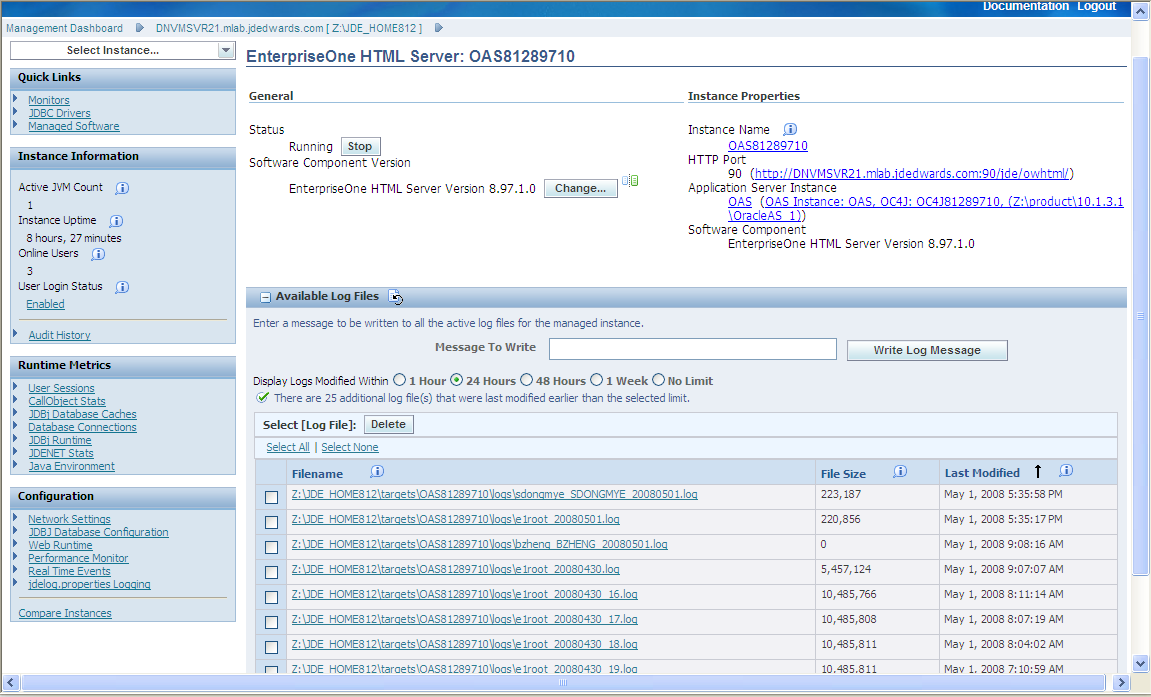Click info icon next to Instance Uptime
Viewport: 1151px width, 697px height.
click(x=116, y=221)
